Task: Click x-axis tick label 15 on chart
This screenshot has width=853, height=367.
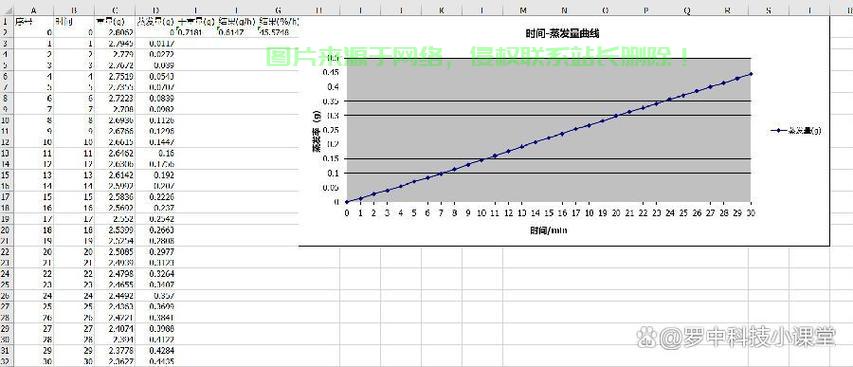Action: [x=549, y=213]
